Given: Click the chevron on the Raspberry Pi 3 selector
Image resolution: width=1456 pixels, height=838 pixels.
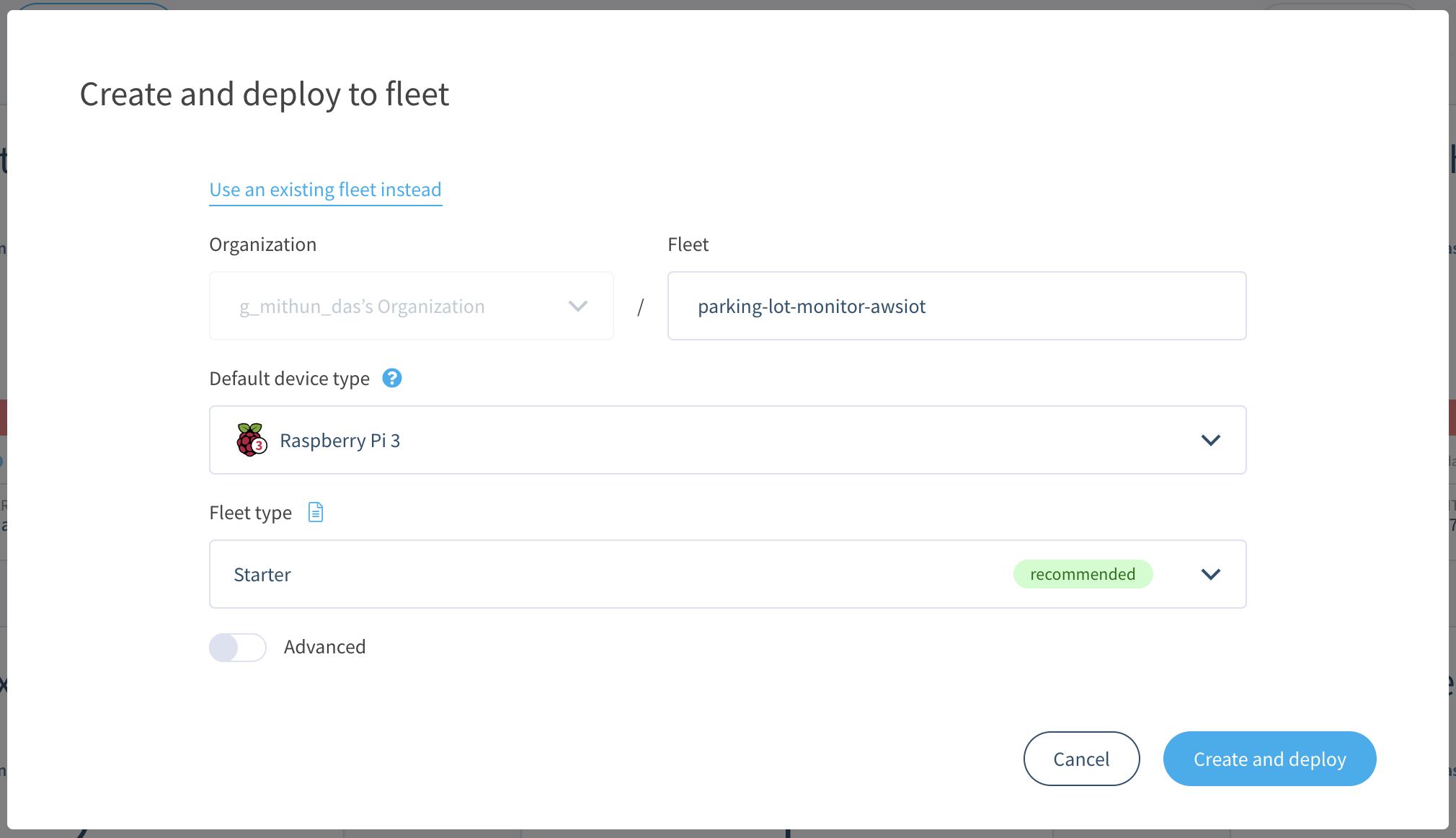Looking at the screenshot, I should coord(1211,440).
